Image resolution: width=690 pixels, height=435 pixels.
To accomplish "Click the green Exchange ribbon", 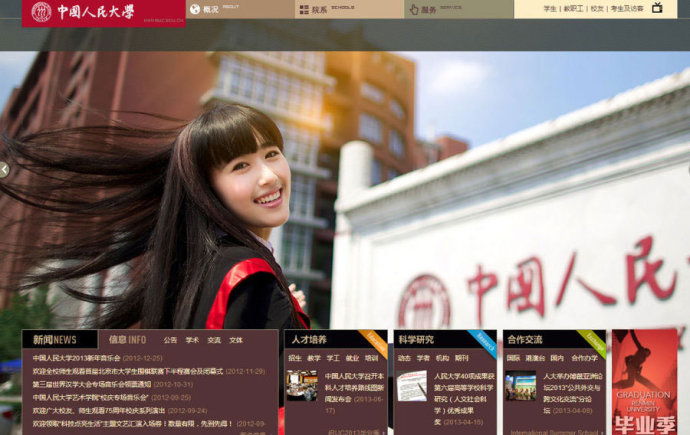I will (x=593, y=343).
